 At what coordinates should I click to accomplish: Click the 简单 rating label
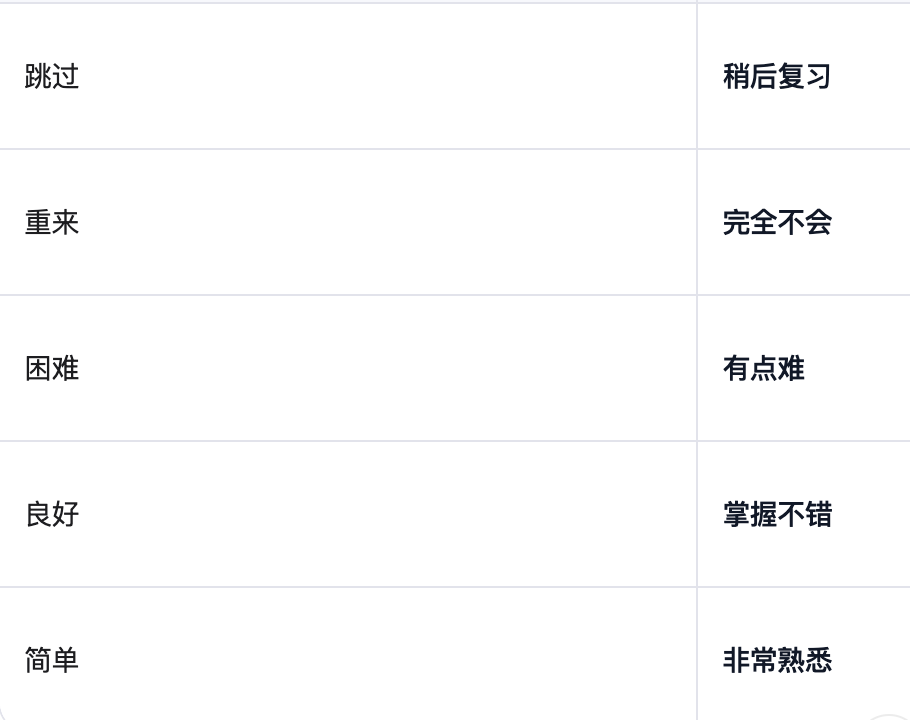52,661
